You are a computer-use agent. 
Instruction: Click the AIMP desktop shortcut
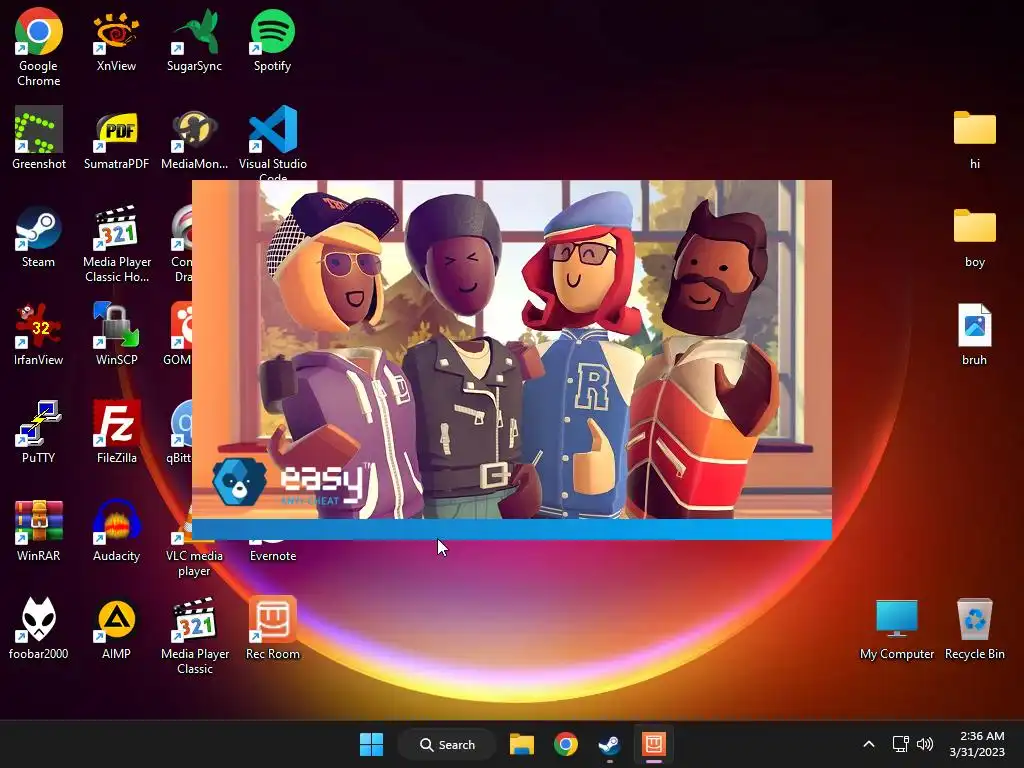(116, 628)
